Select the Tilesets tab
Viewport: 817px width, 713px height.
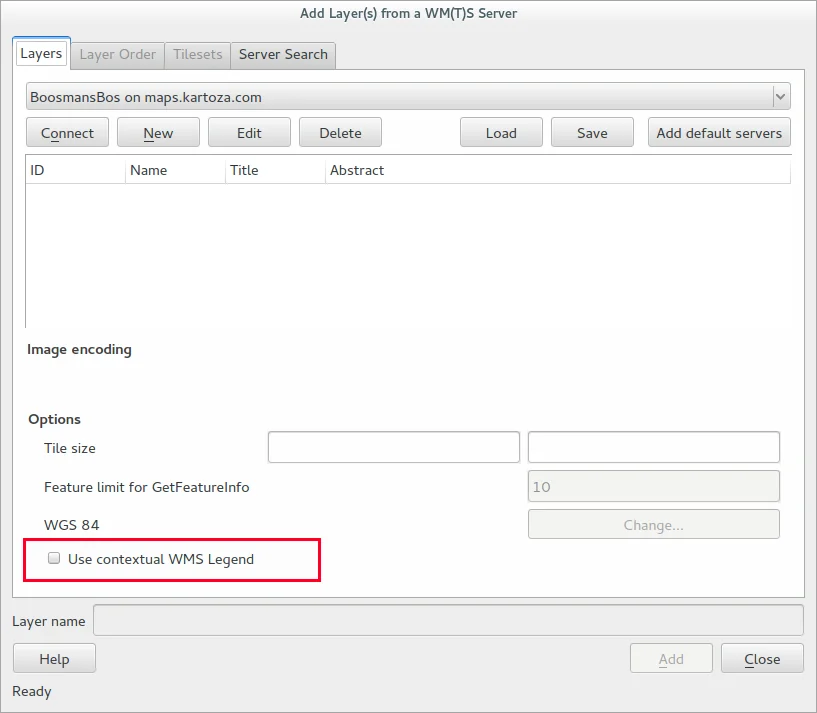point(198,54)
